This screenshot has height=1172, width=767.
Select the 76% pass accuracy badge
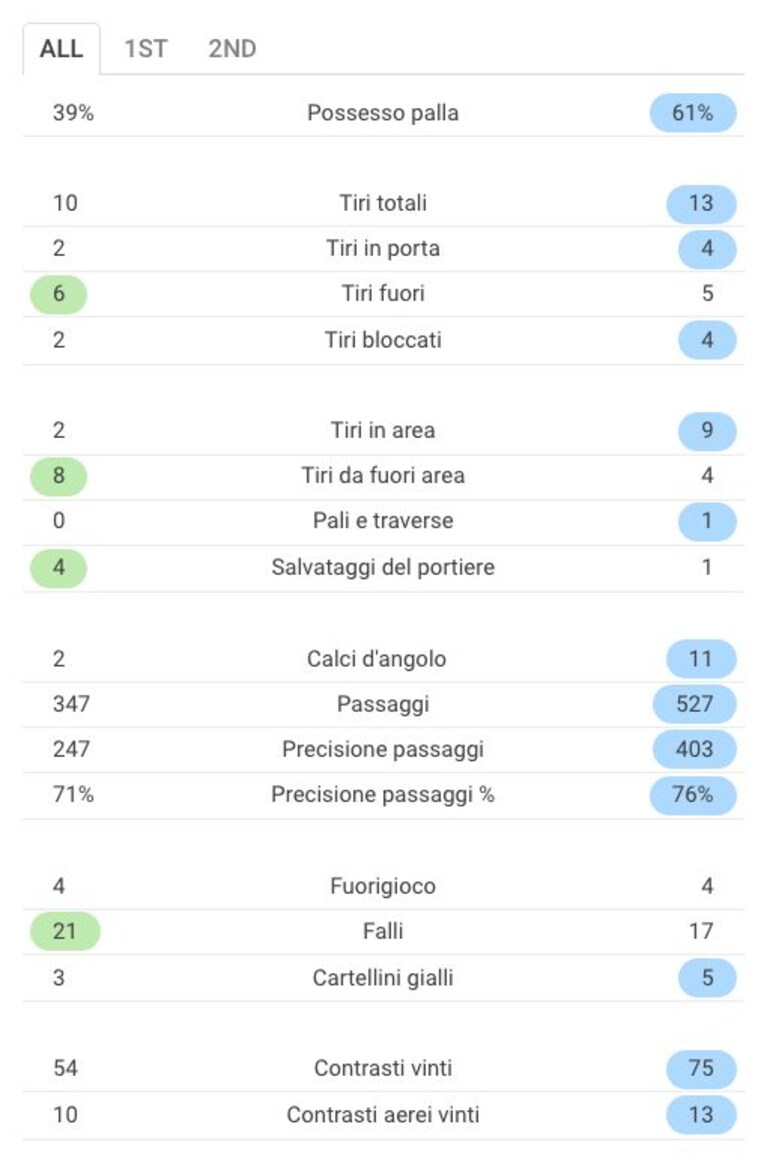[693, 795]
